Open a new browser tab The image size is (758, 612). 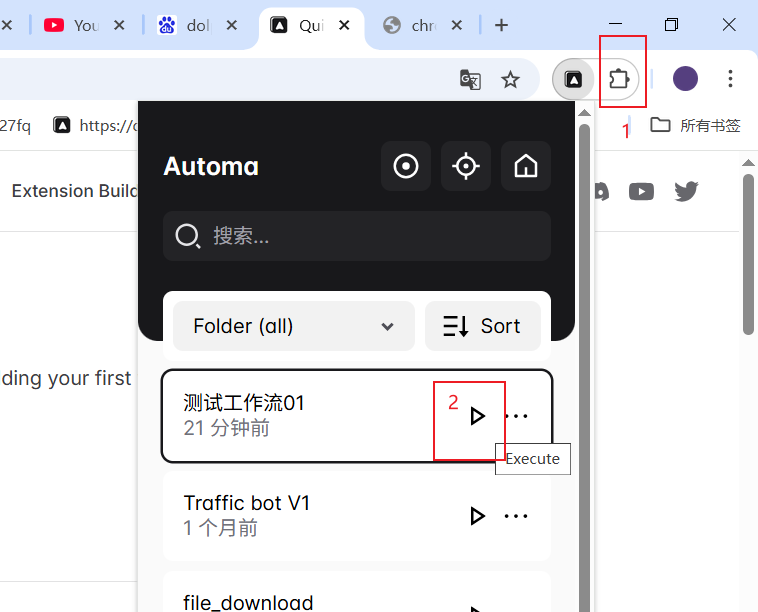[501, 25]
